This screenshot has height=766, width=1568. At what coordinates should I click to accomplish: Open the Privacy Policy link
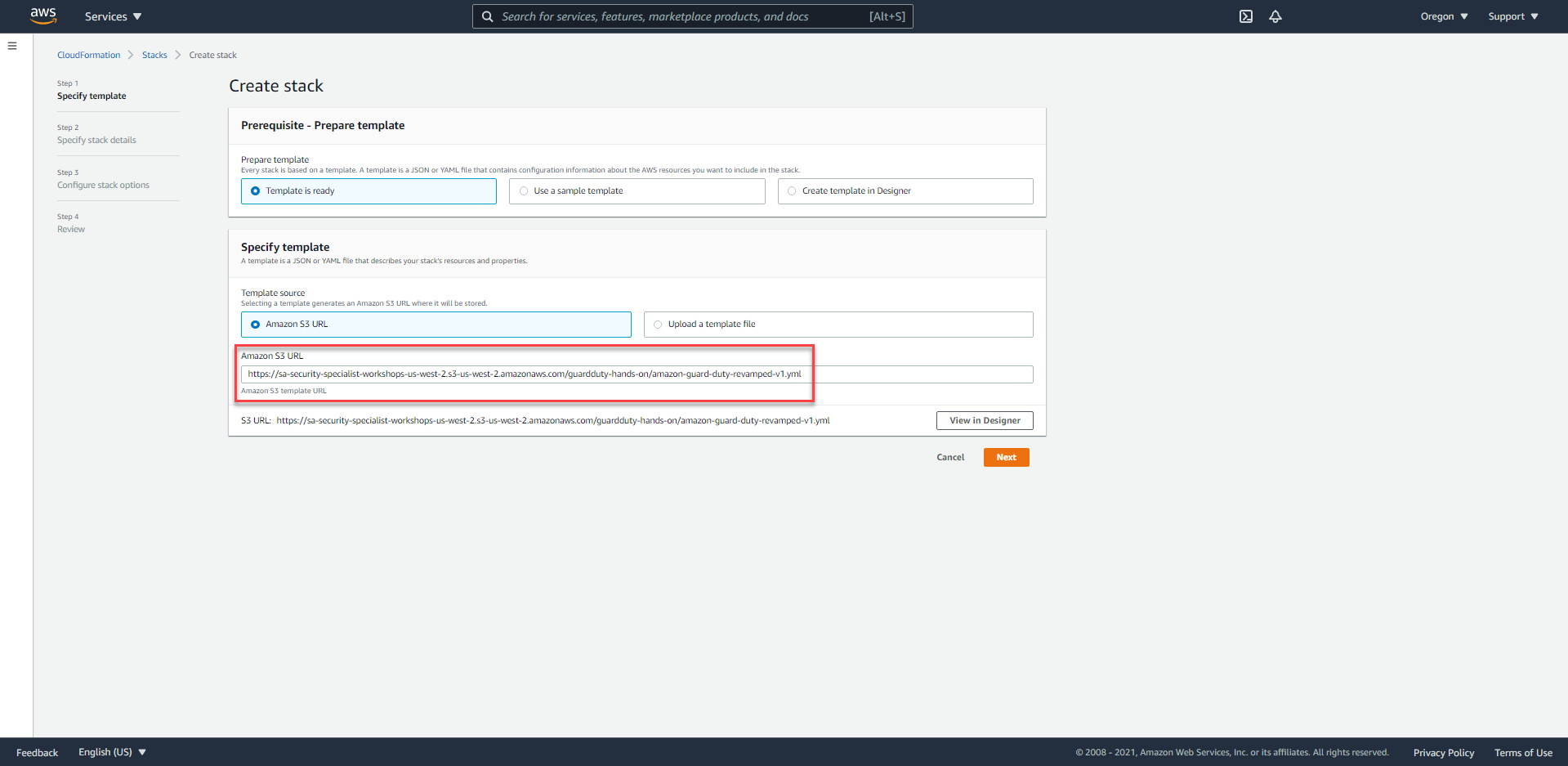point(1444,753)
